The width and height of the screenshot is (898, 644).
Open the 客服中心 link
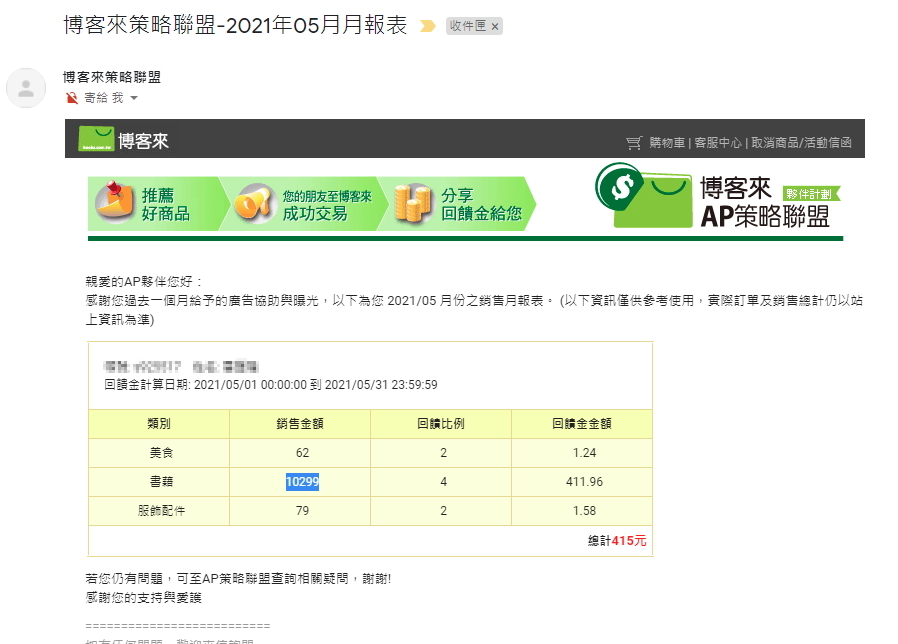(x=718, y=143)
